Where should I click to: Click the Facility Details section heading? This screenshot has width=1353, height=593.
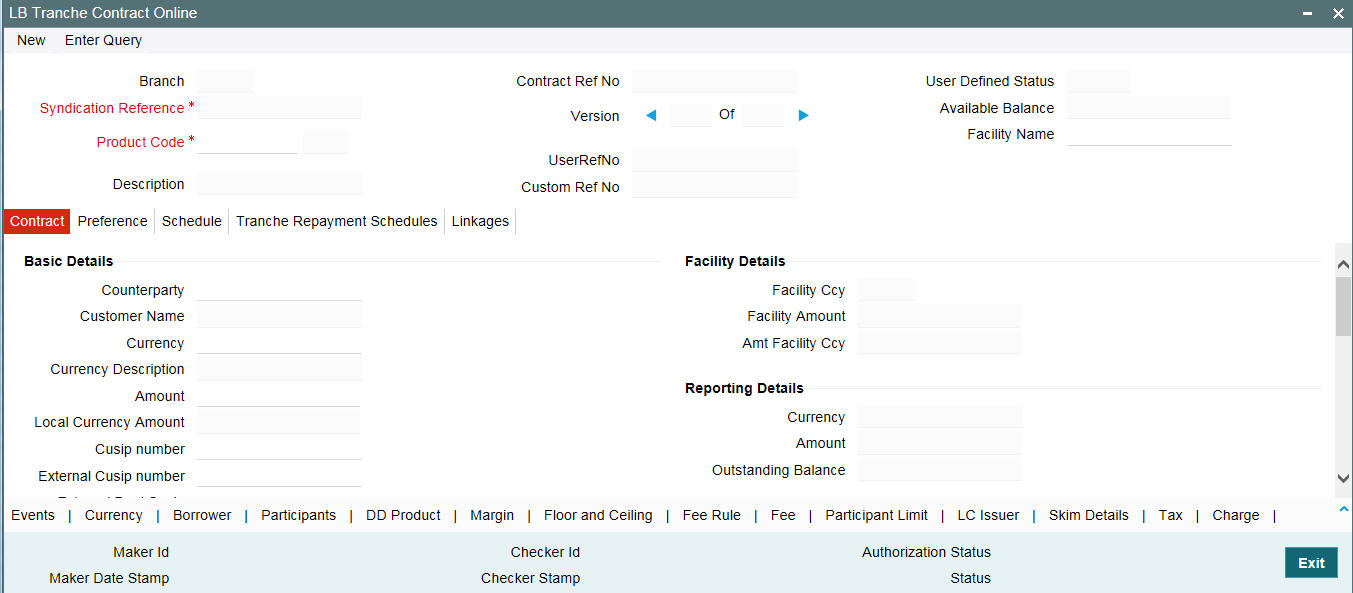click(735, 261)
